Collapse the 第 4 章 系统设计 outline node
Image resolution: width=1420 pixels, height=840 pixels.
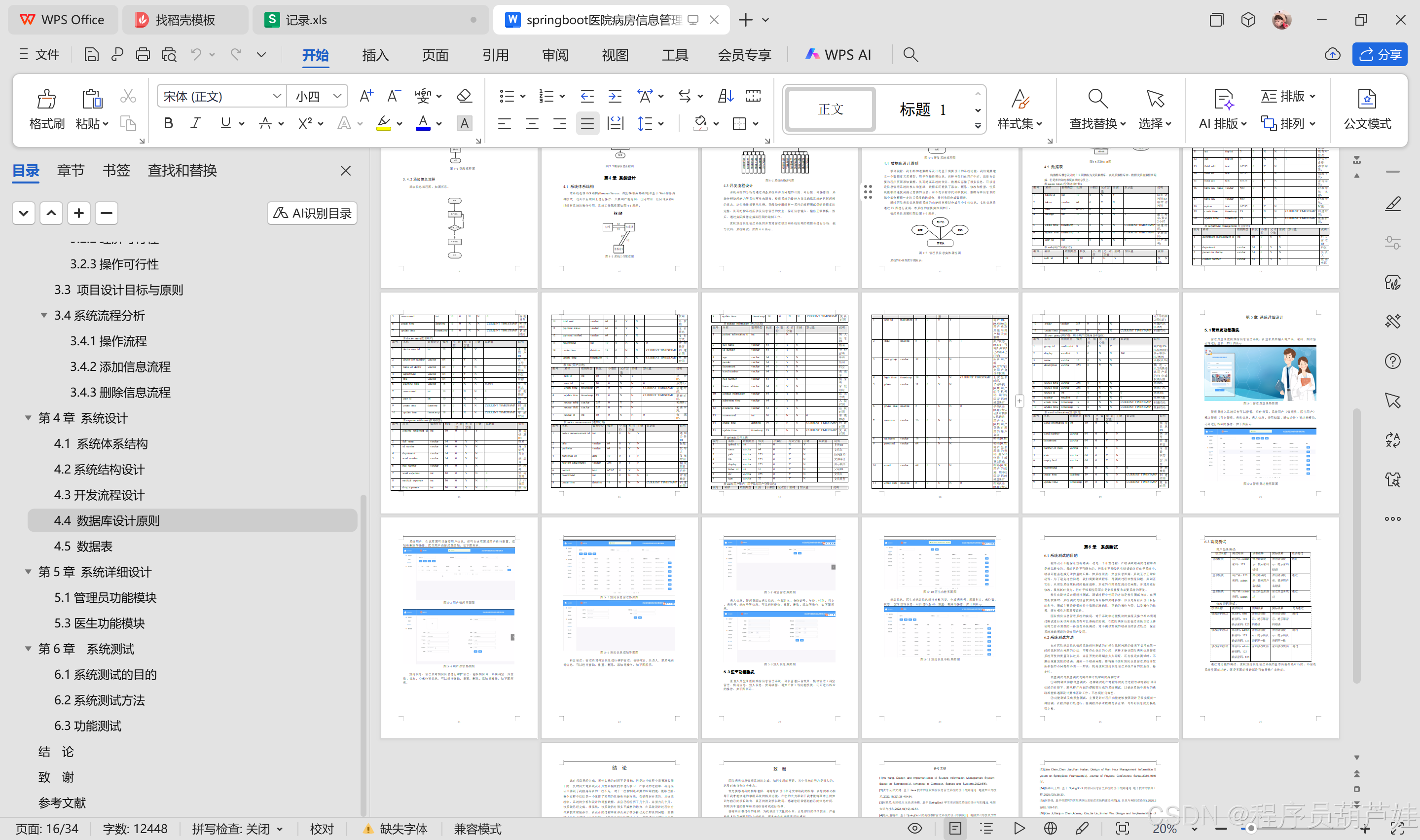(x=28, y=418)
